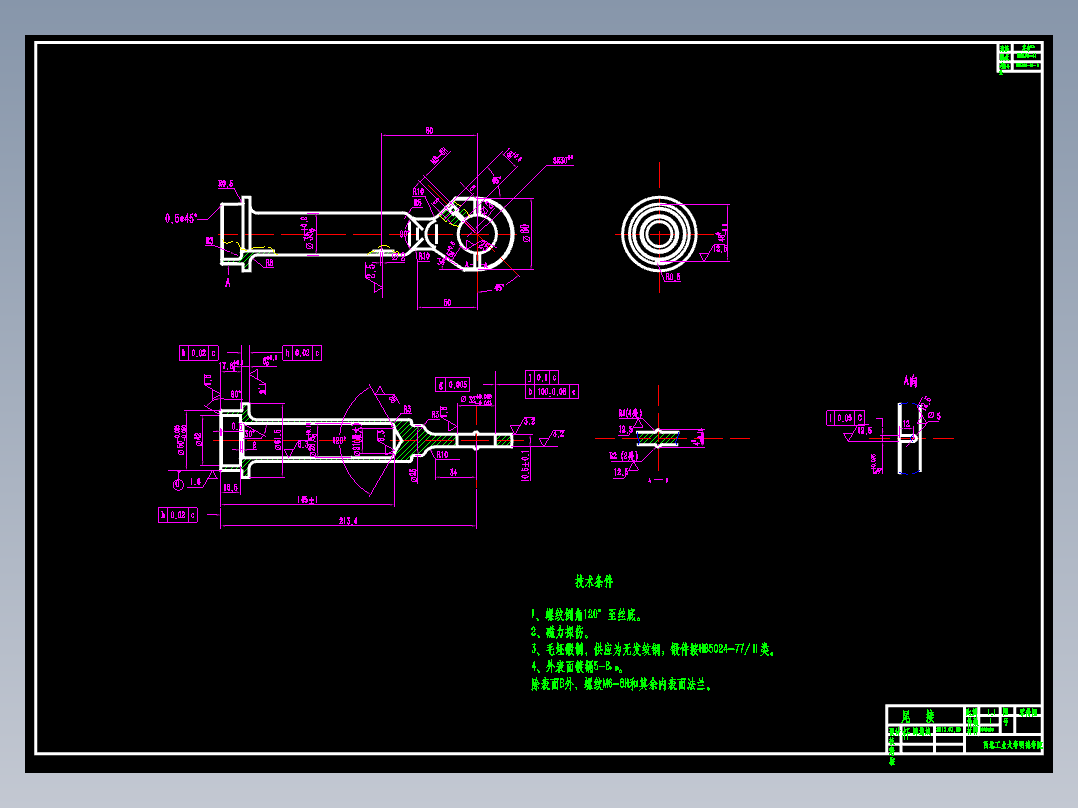Select the R4(4处) radius note
1078x808 pixels.
tap(630, 414)
